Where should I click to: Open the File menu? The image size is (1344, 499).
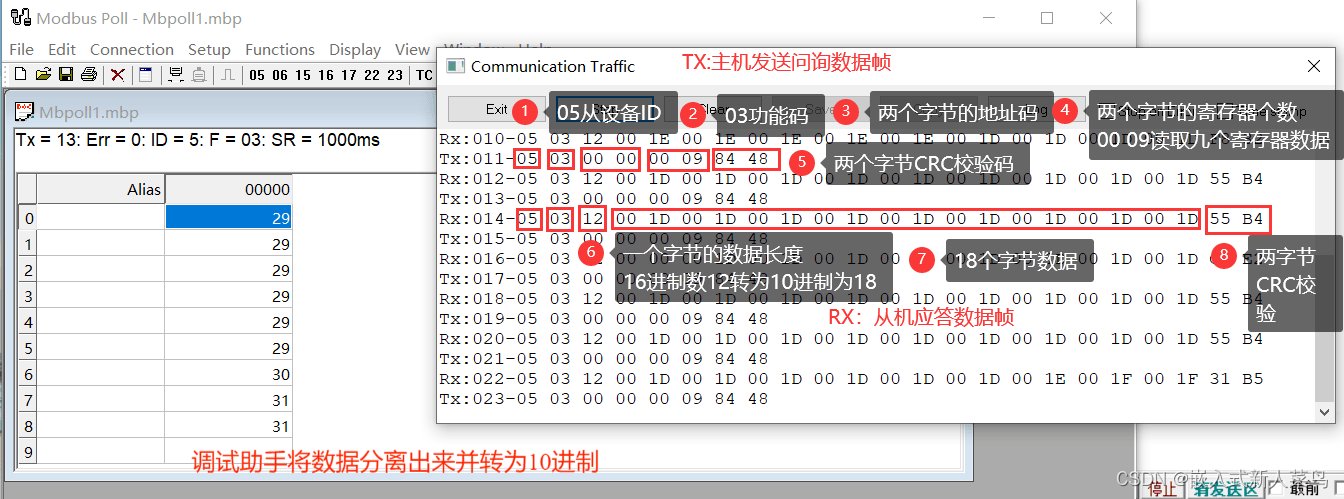pyautogui.click(x=21, y=49)
